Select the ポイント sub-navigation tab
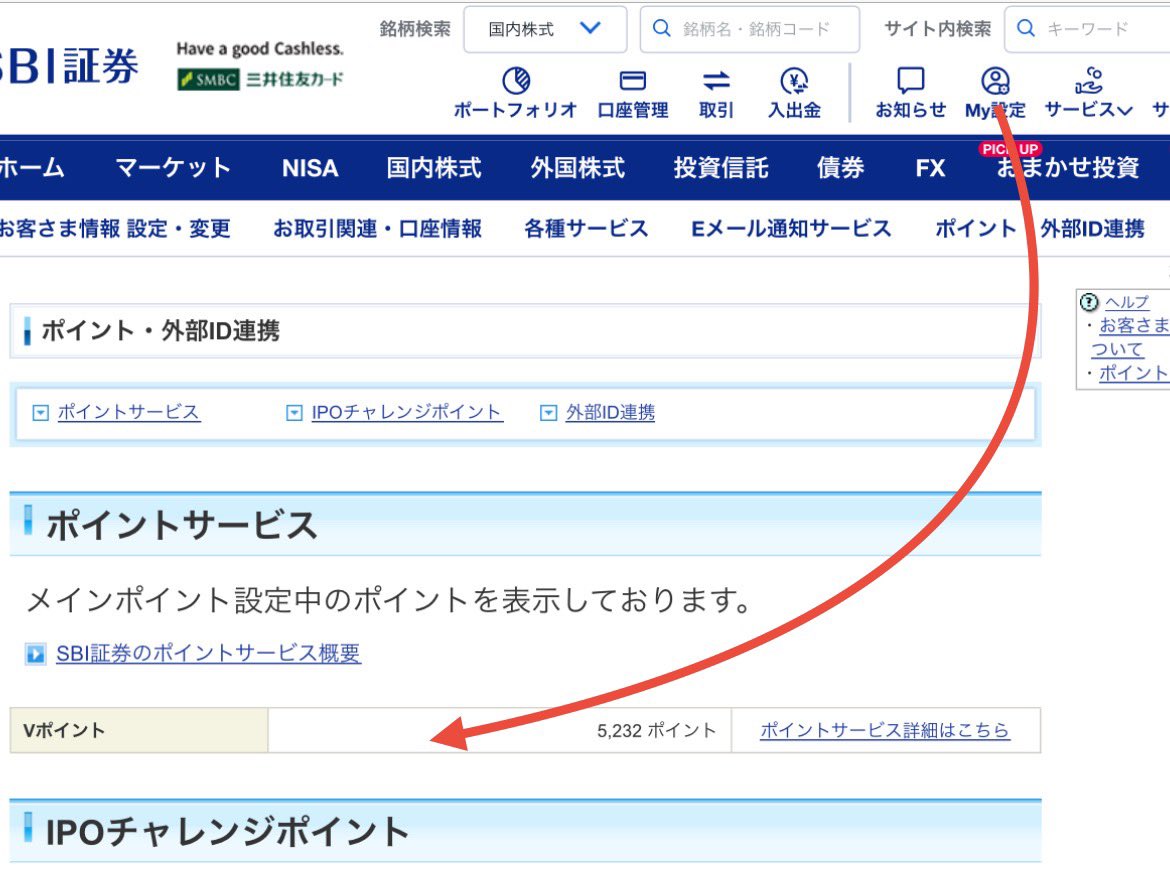Viewport: 1170px width, 882px height. (971, 227)
